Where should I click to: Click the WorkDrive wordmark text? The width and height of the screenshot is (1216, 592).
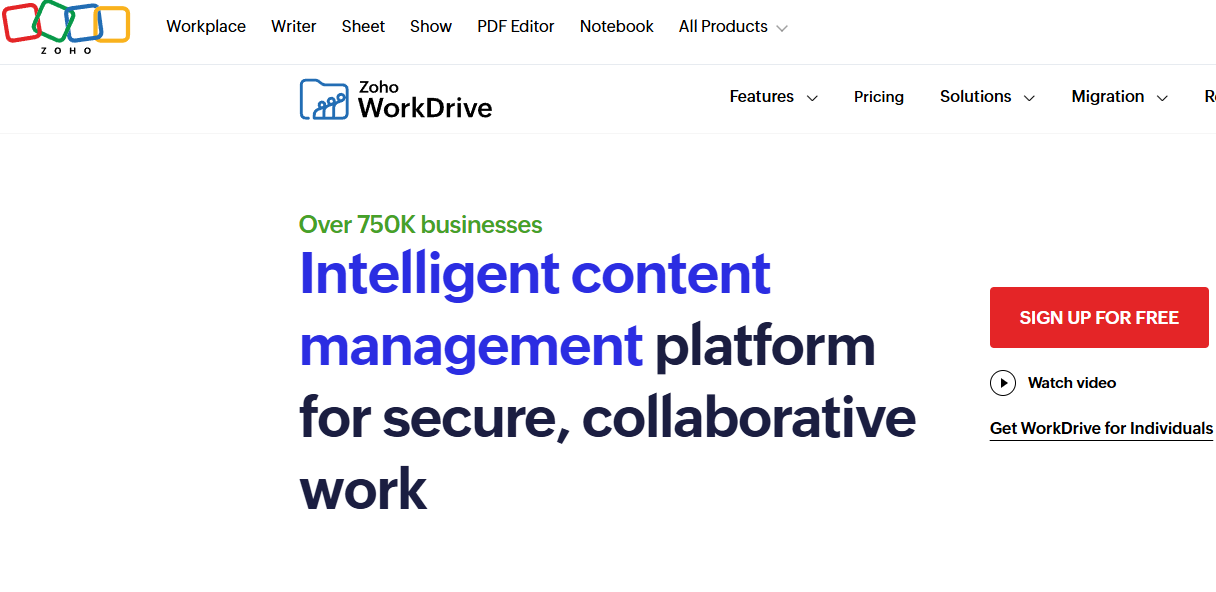click(x=425, y=107)
